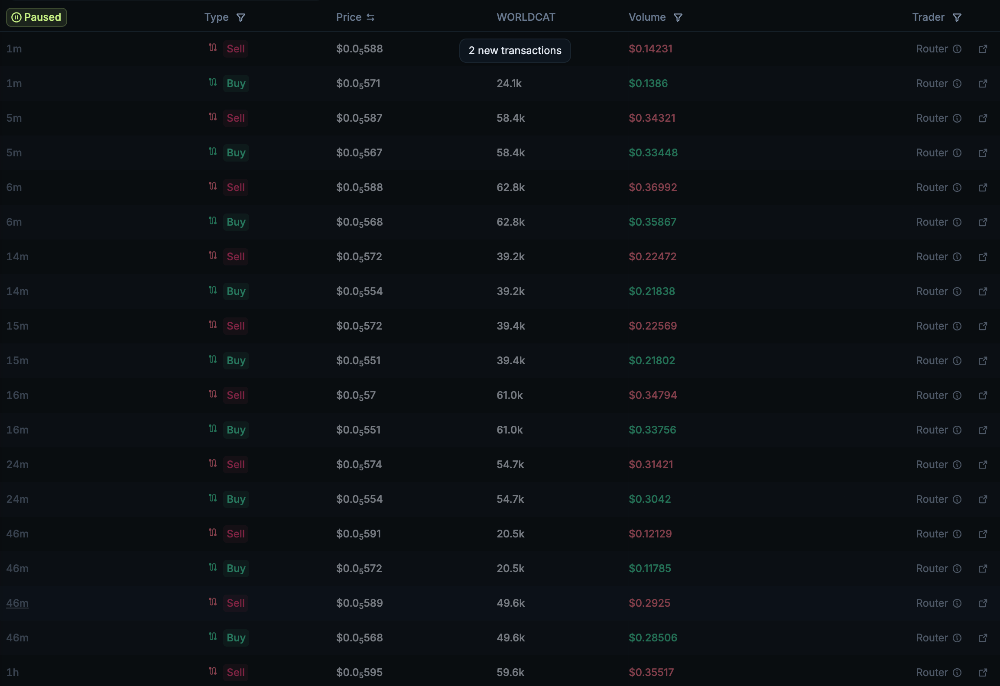This screenshot has width=1000, height=686.
Task: Show the 2 new transactions
Action: pyautogui.click(x=515, y=50)
